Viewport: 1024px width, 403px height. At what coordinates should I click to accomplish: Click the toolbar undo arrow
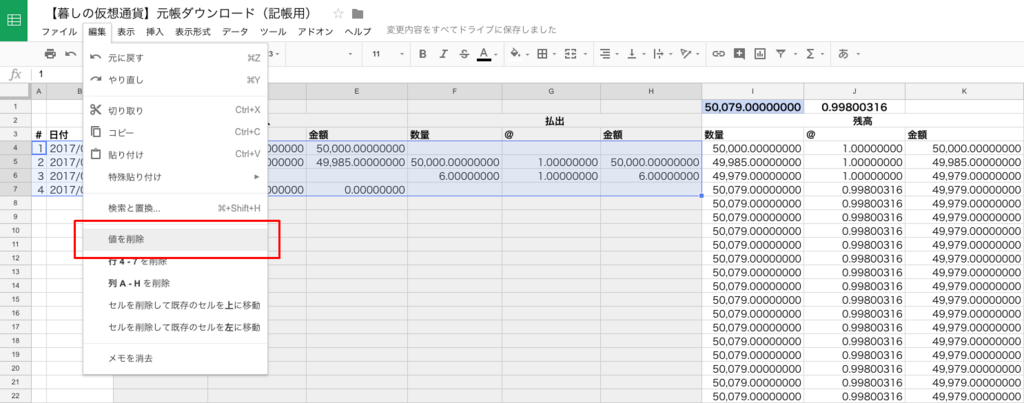[x=71, y=54]
